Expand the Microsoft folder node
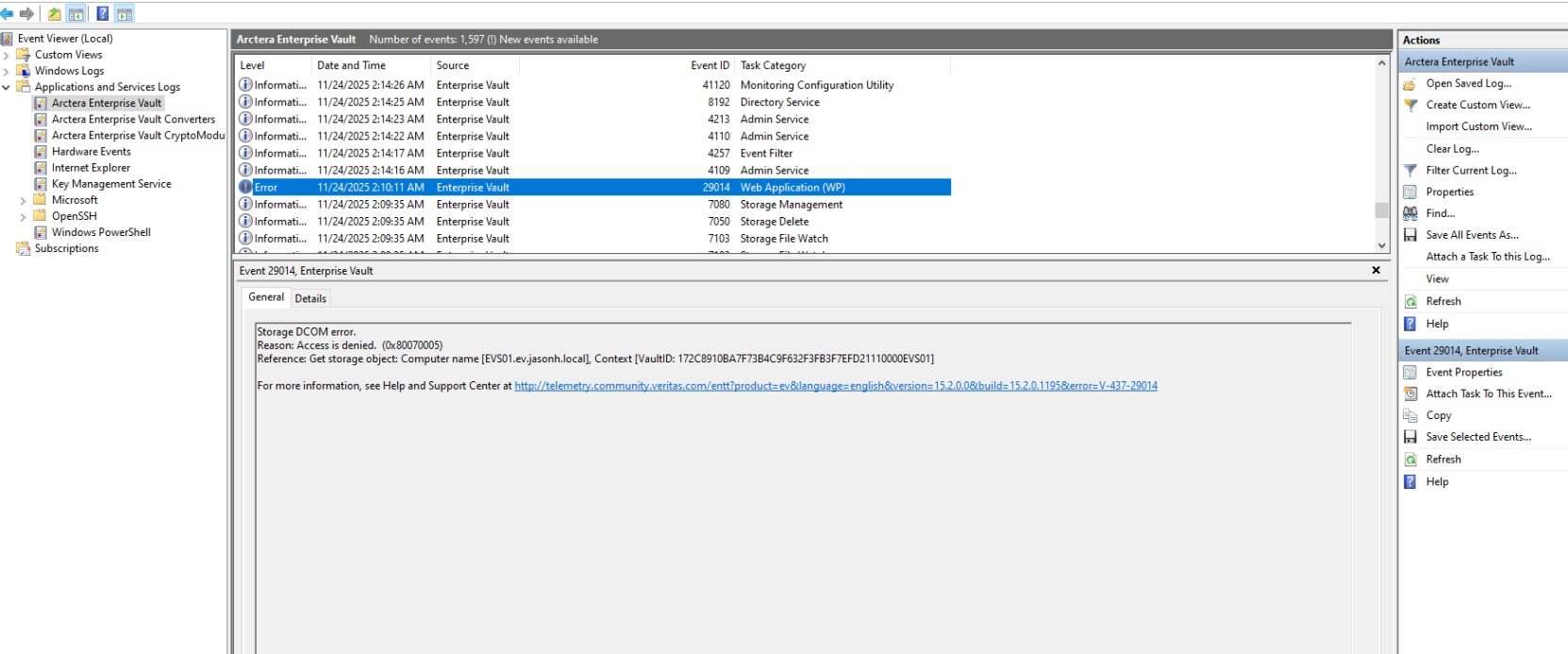The height and width of the screenshot is (654, 1568). coord(24,200)
